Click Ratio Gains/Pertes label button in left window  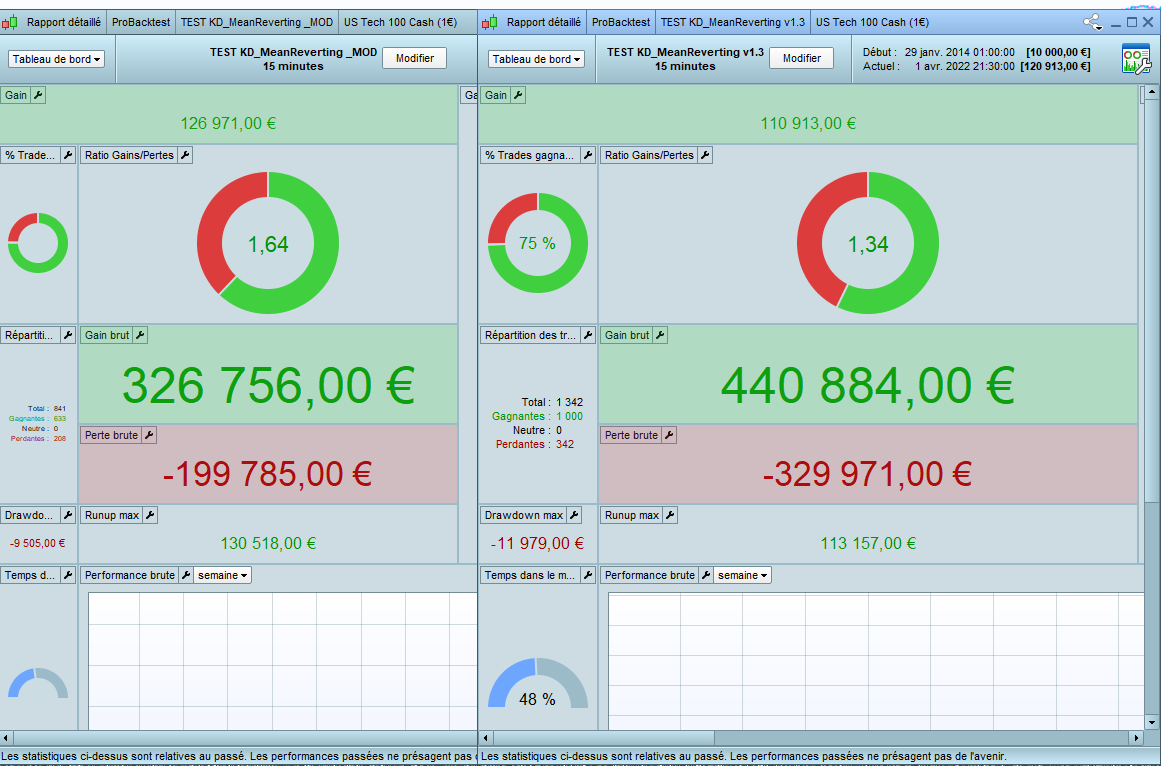pos(129,155)
